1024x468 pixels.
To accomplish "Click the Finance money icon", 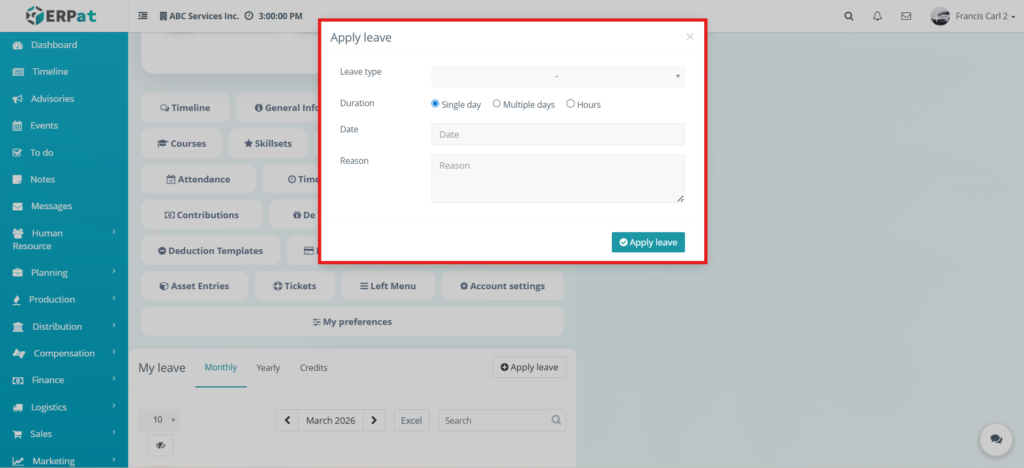I will (x=18, y=380).
